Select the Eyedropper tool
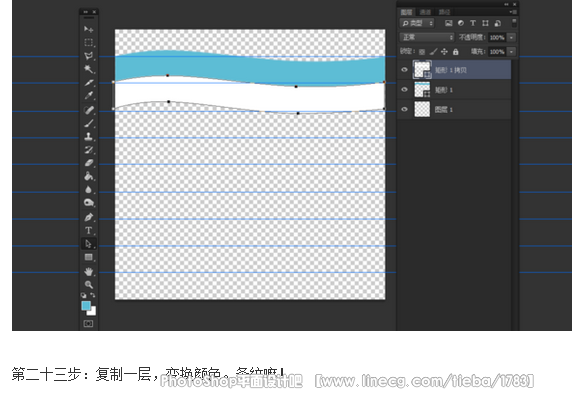 pyautogui.click(x=88, y=96)
